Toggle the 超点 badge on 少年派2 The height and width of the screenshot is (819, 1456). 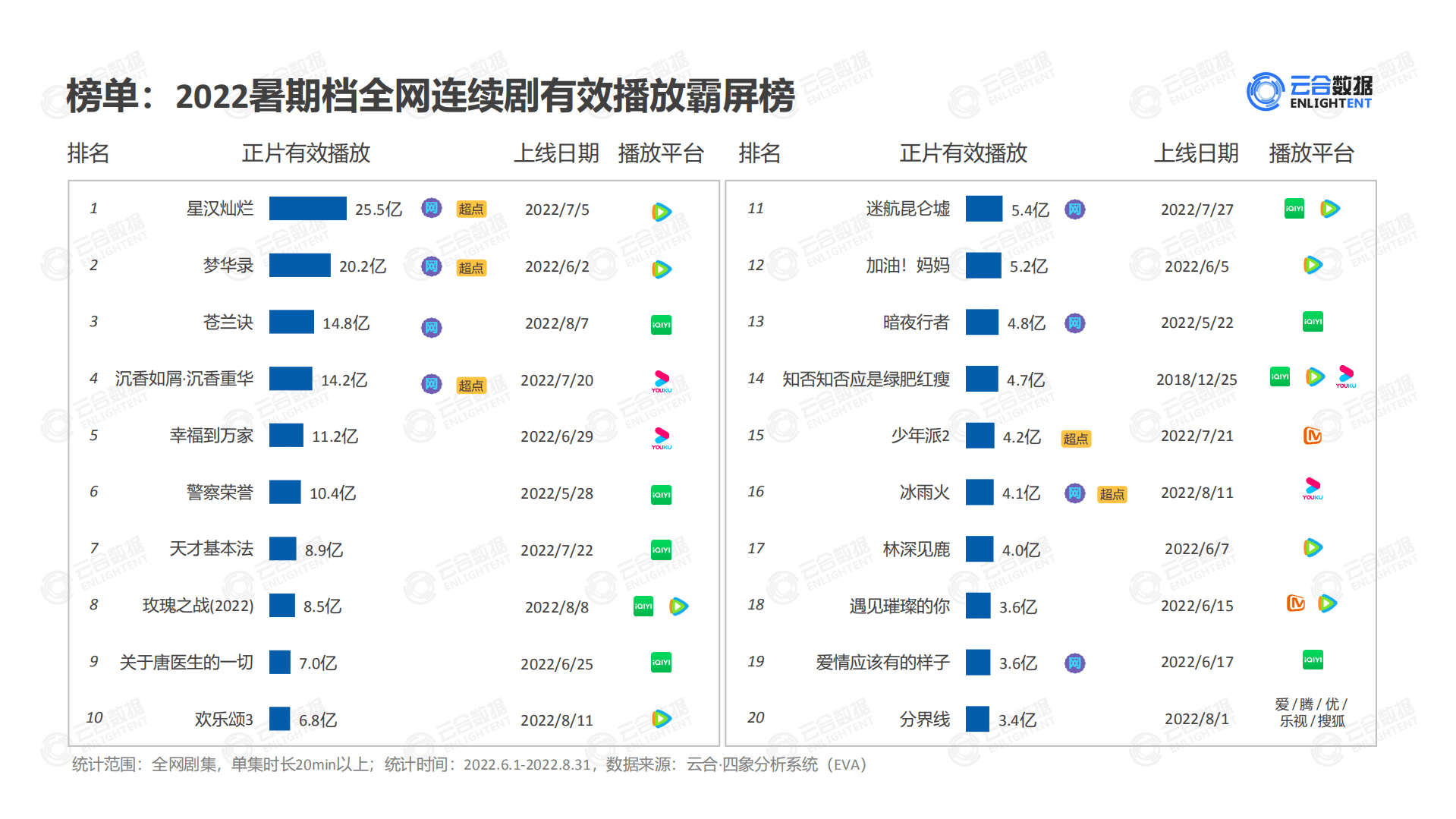pos(1075,439)
